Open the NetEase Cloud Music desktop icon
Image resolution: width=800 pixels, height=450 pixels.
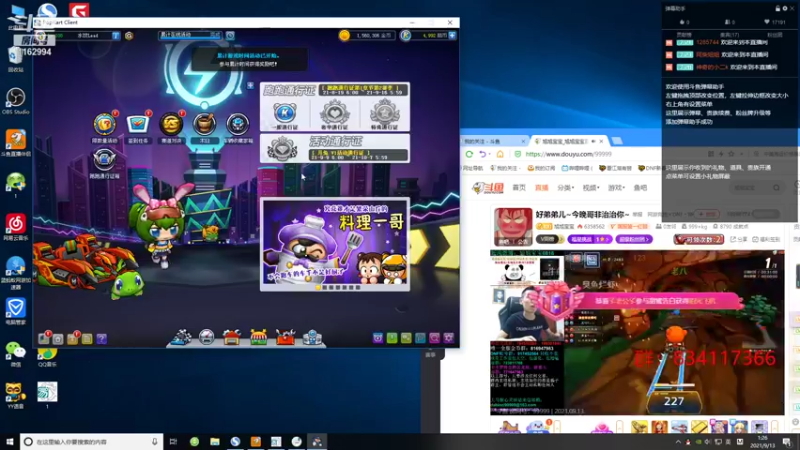coord(15,227)
